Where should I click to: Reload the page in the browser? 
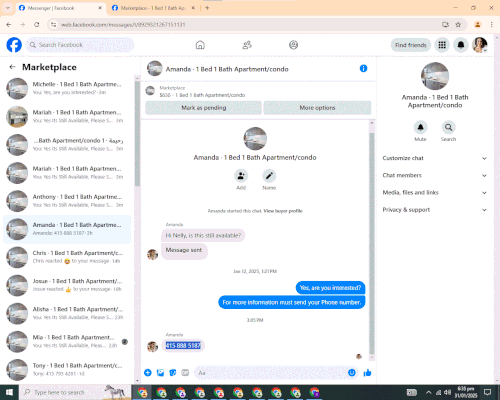[x=37, y=25]
